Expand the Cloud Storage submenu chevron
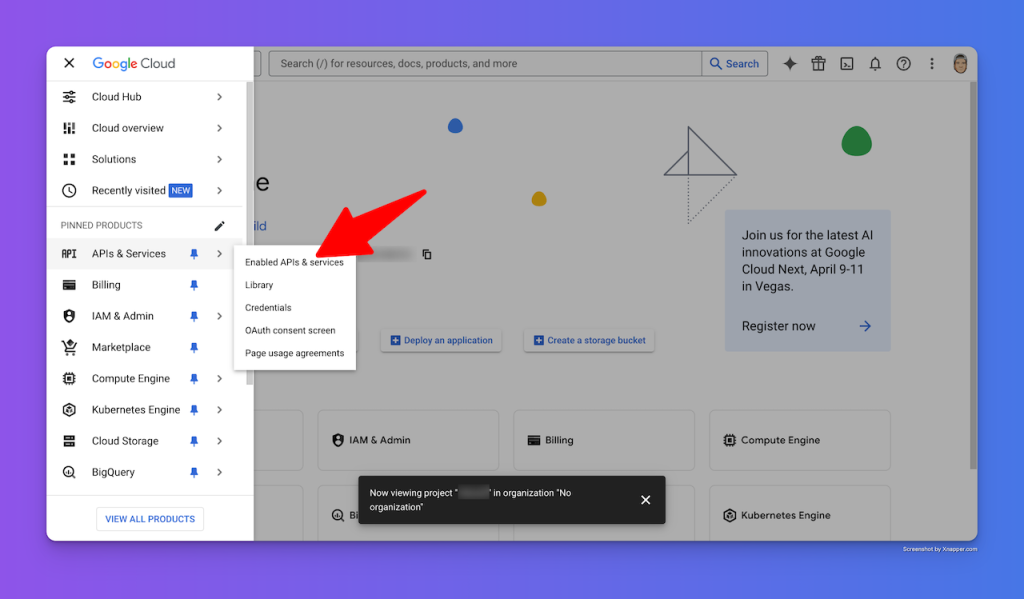This screenshot has height=599, width=1024. 219,441
